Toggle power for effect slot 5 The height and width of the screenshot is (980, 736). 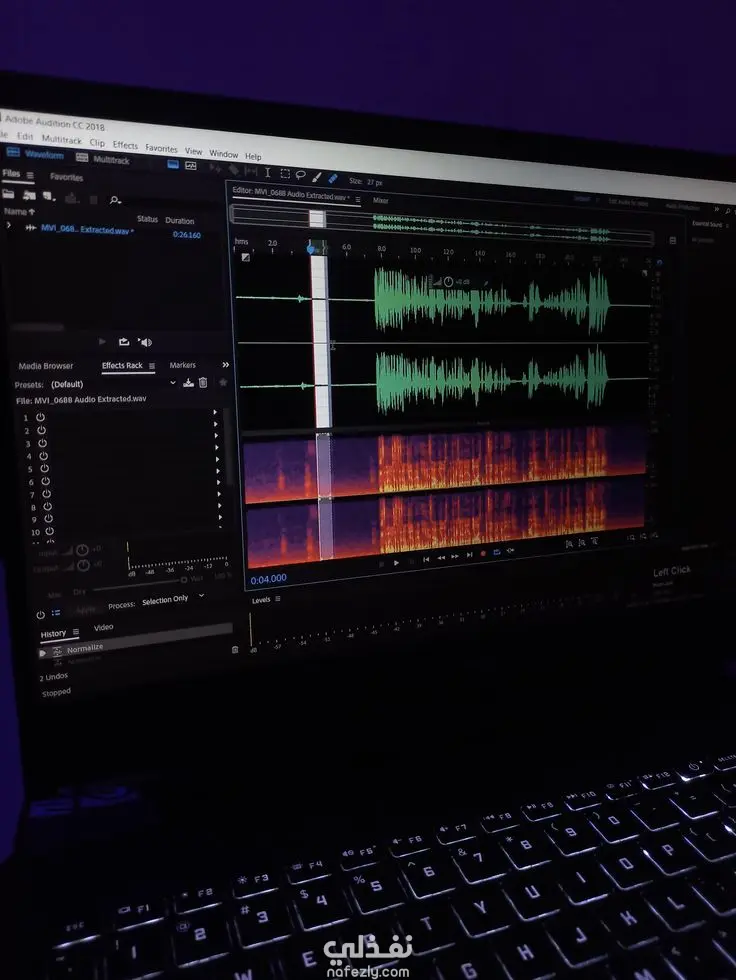pos(44,468)
